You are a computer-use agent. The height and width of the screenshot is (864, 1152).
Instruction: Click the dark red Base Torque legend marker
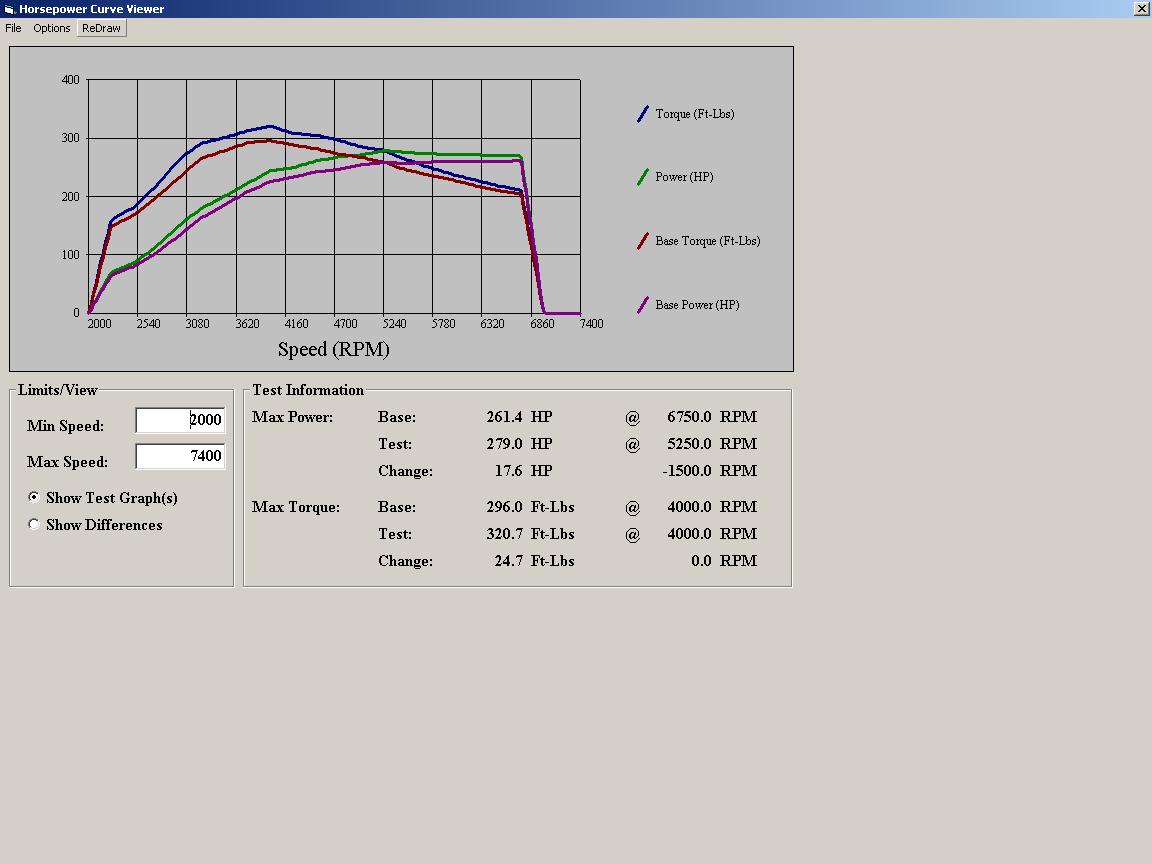[643, 241]
